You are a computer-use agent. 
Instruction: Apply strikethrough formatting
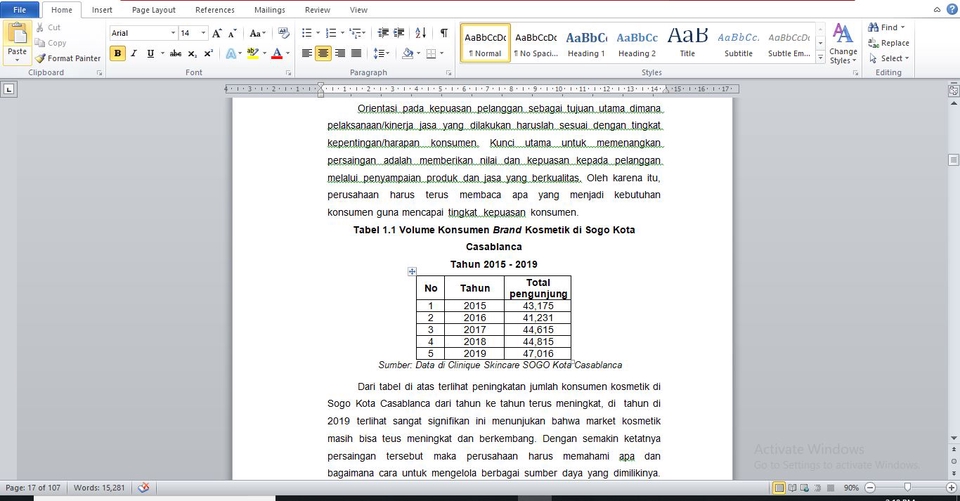175,53
